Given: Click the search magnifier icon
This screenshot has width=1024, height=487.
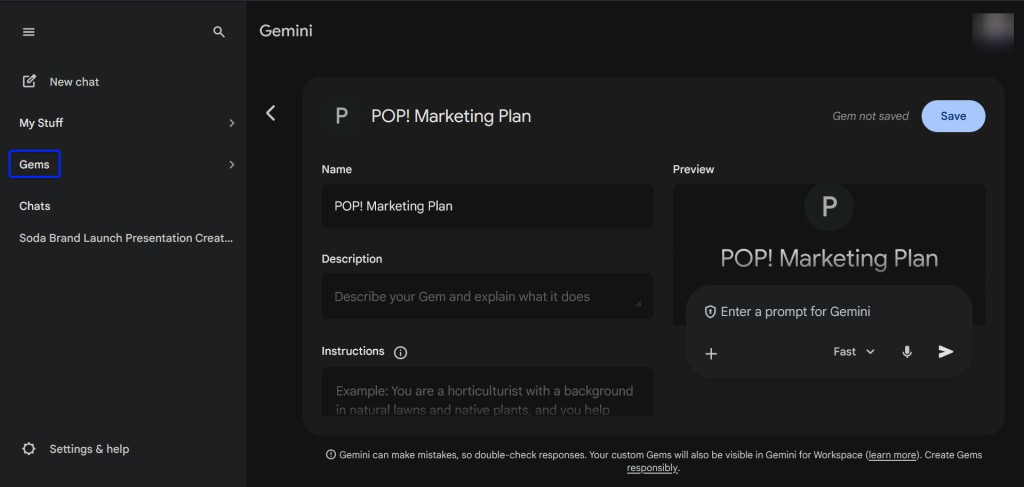Looking at the screenshot, I should point(219,32).
